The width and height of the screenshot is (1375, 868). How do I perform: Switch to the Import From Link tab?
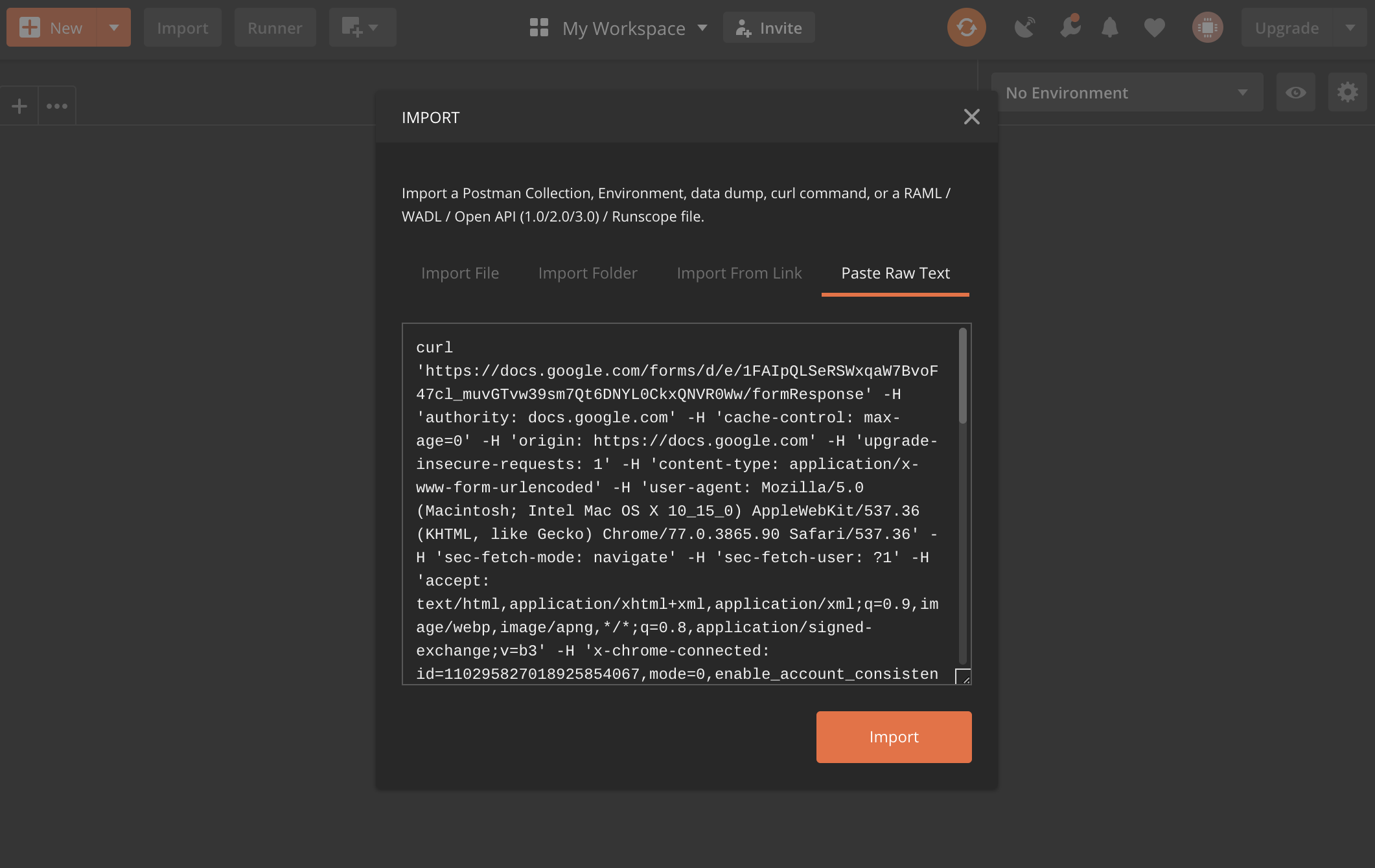click(739, 273)
